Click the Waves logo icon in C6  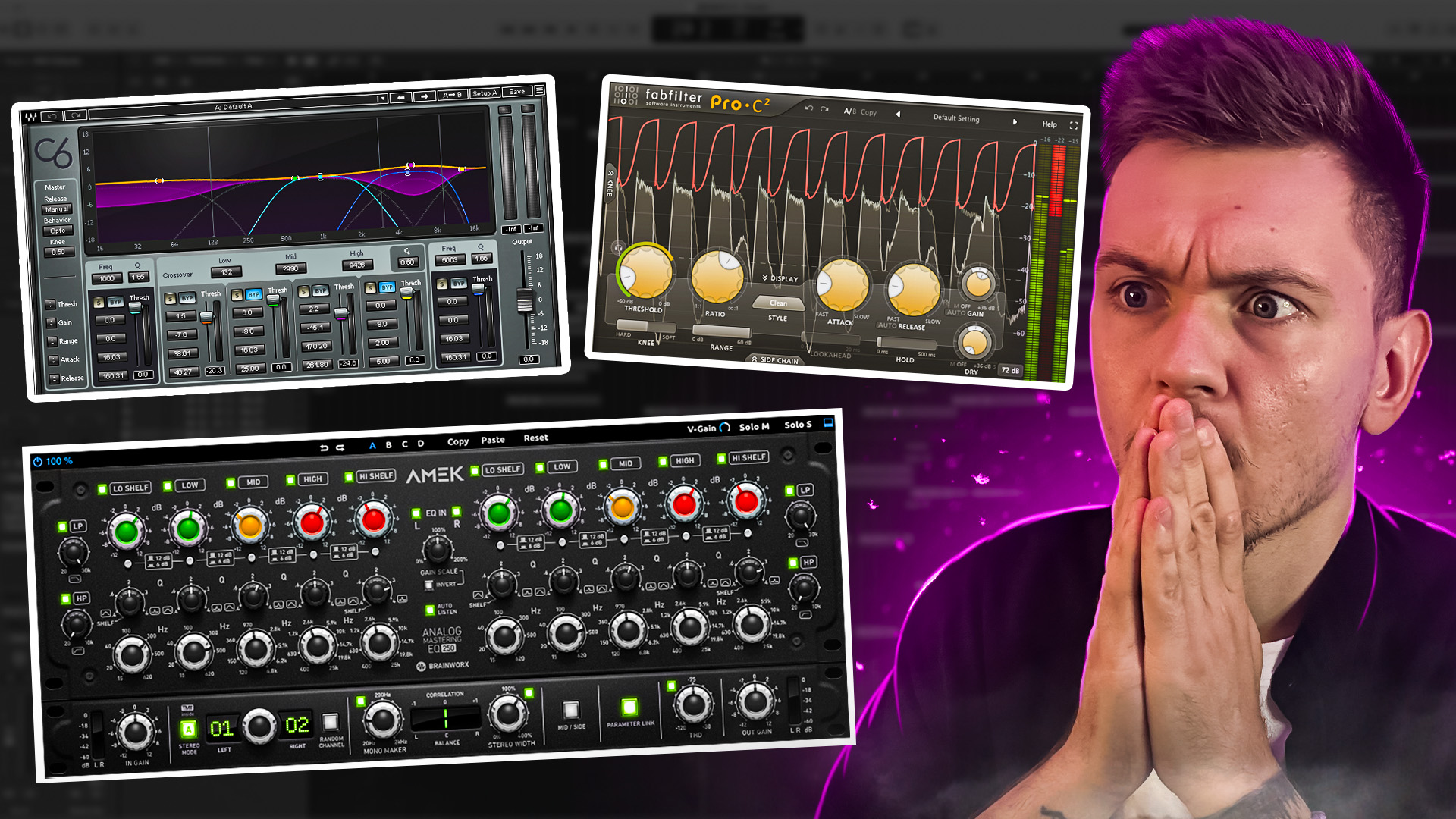click(30, 118)
